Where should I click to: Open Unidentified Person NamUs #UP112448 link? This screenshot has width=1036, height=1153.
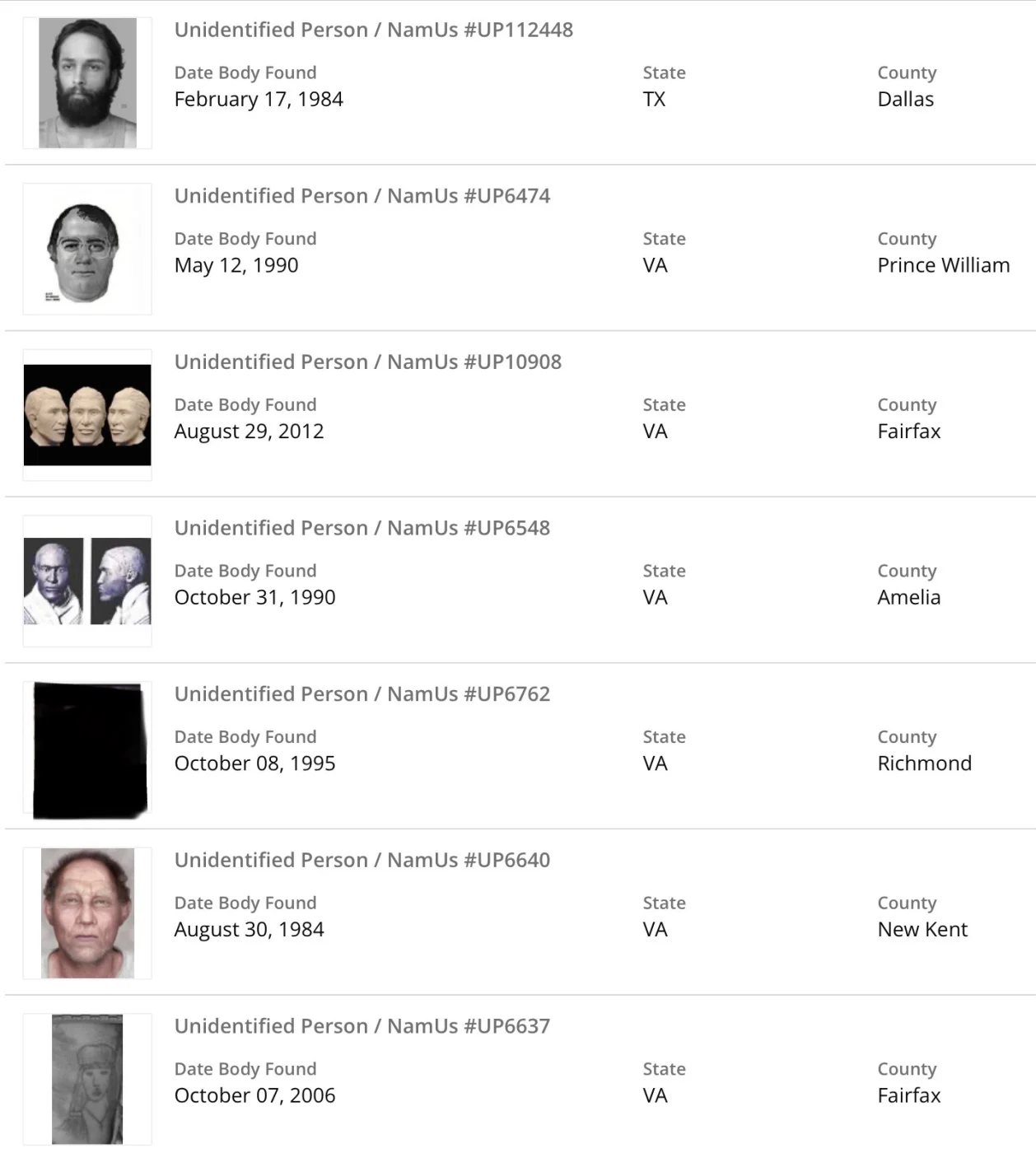pyautogui.click(x=373, y=30)
